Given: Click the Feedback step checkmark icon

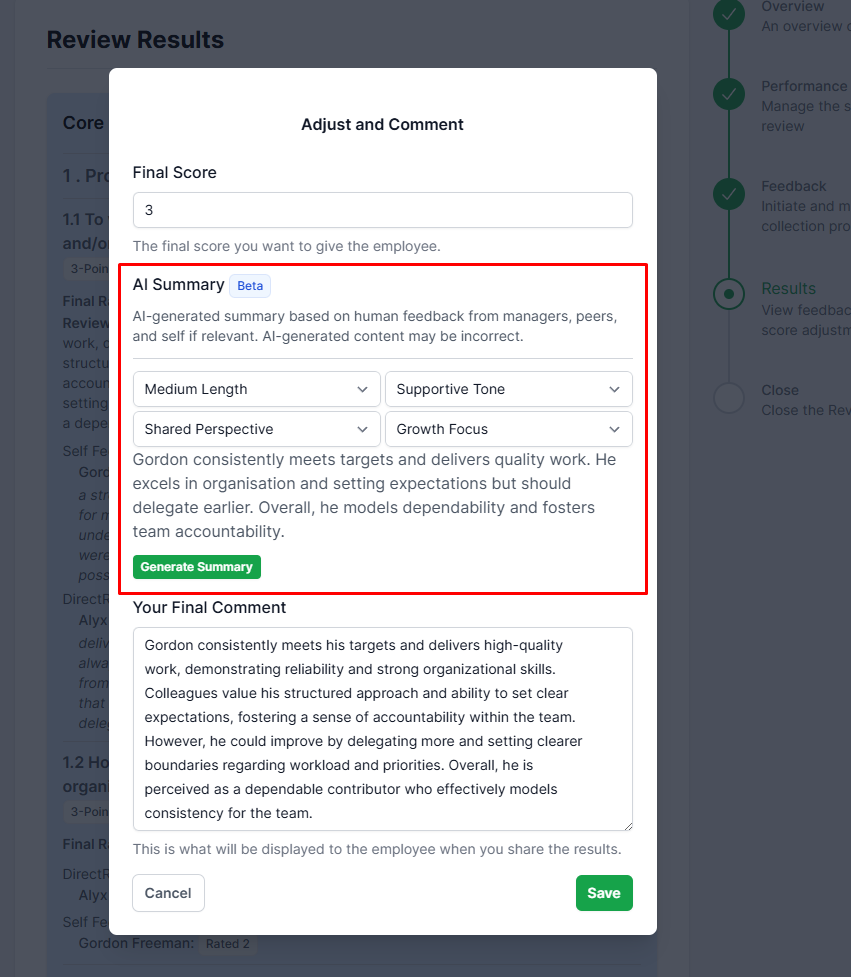Looking at the screenshot, I should tap(728, 194).
